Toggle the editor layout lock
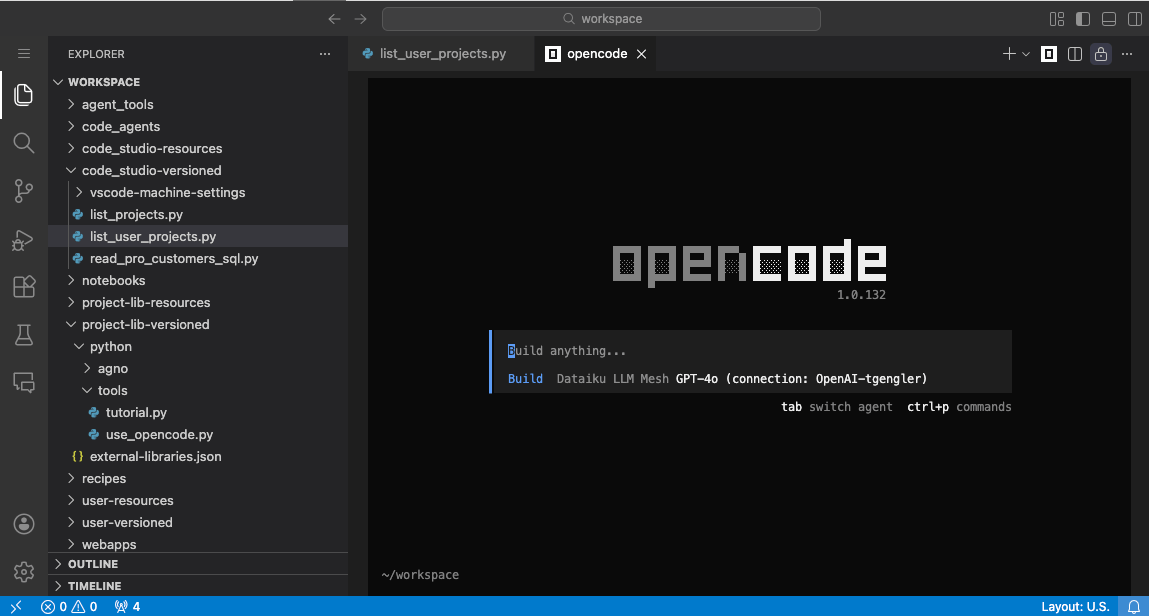 [1100, 54]
